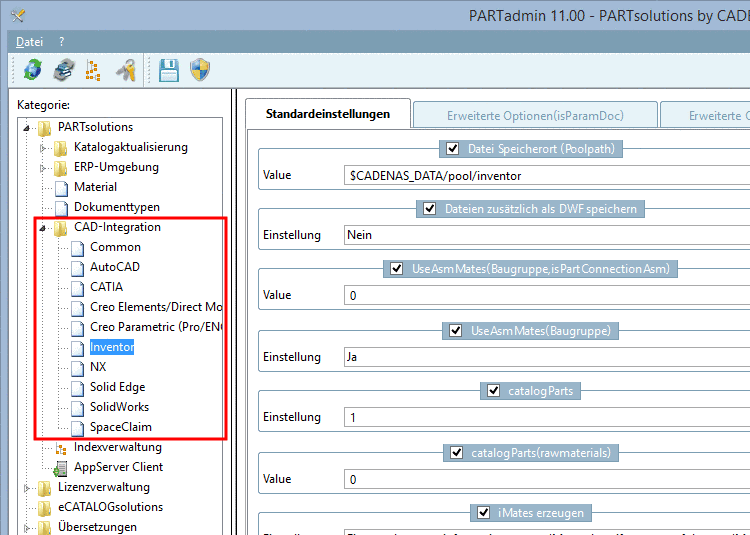The image size is (750, 535).
Task: Select the Inventor tree item
Action: (x=112, y=347)
